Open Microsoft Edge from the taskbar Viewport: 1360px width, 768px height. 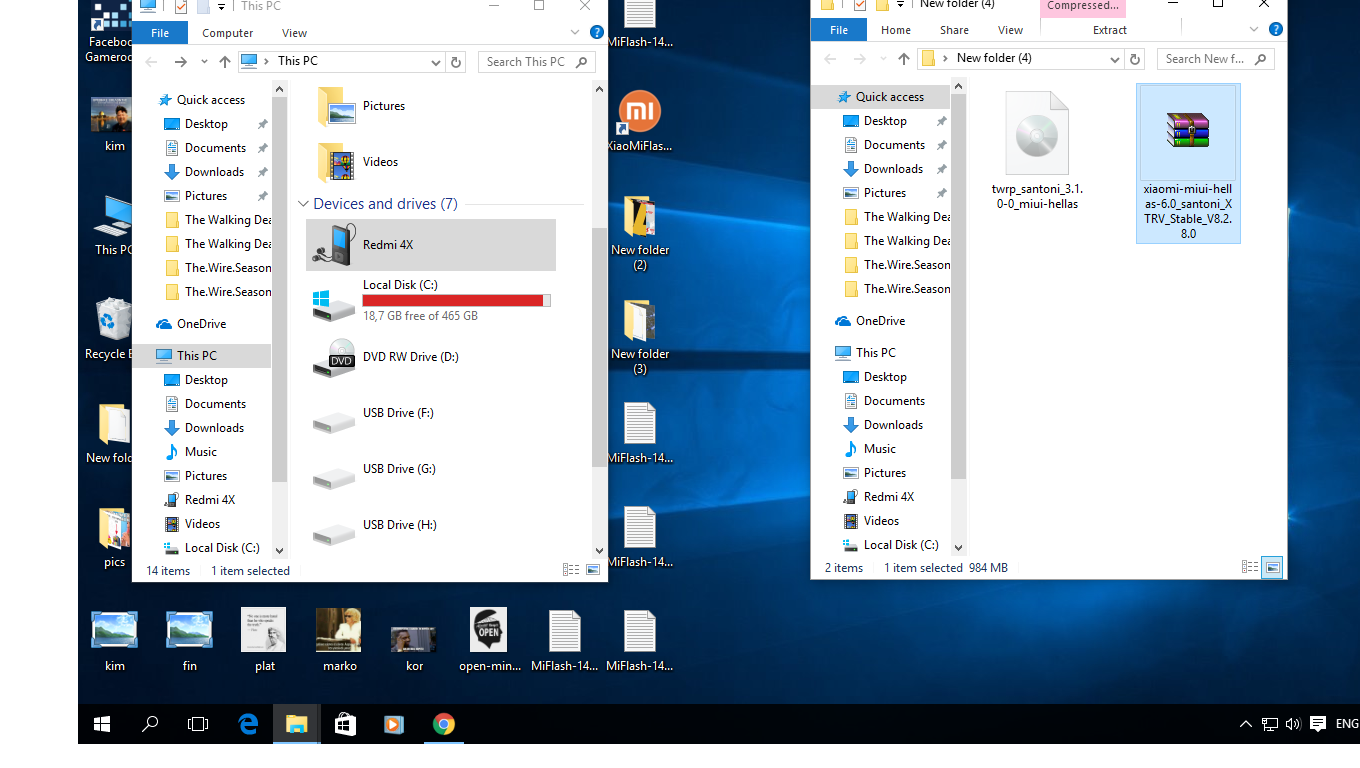[x=248, y=724]
